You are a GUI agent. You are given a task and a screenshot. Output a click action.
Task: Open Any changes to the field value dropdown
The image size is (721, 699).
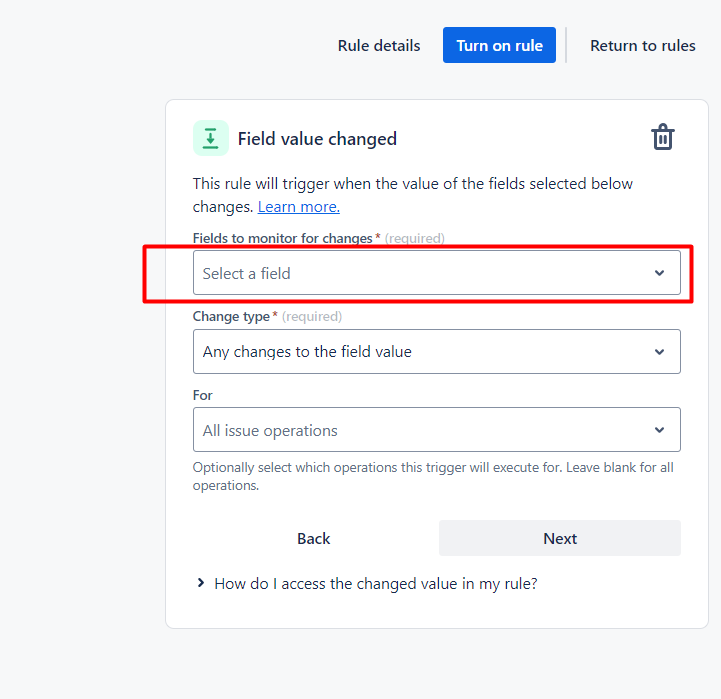(420, 352)
